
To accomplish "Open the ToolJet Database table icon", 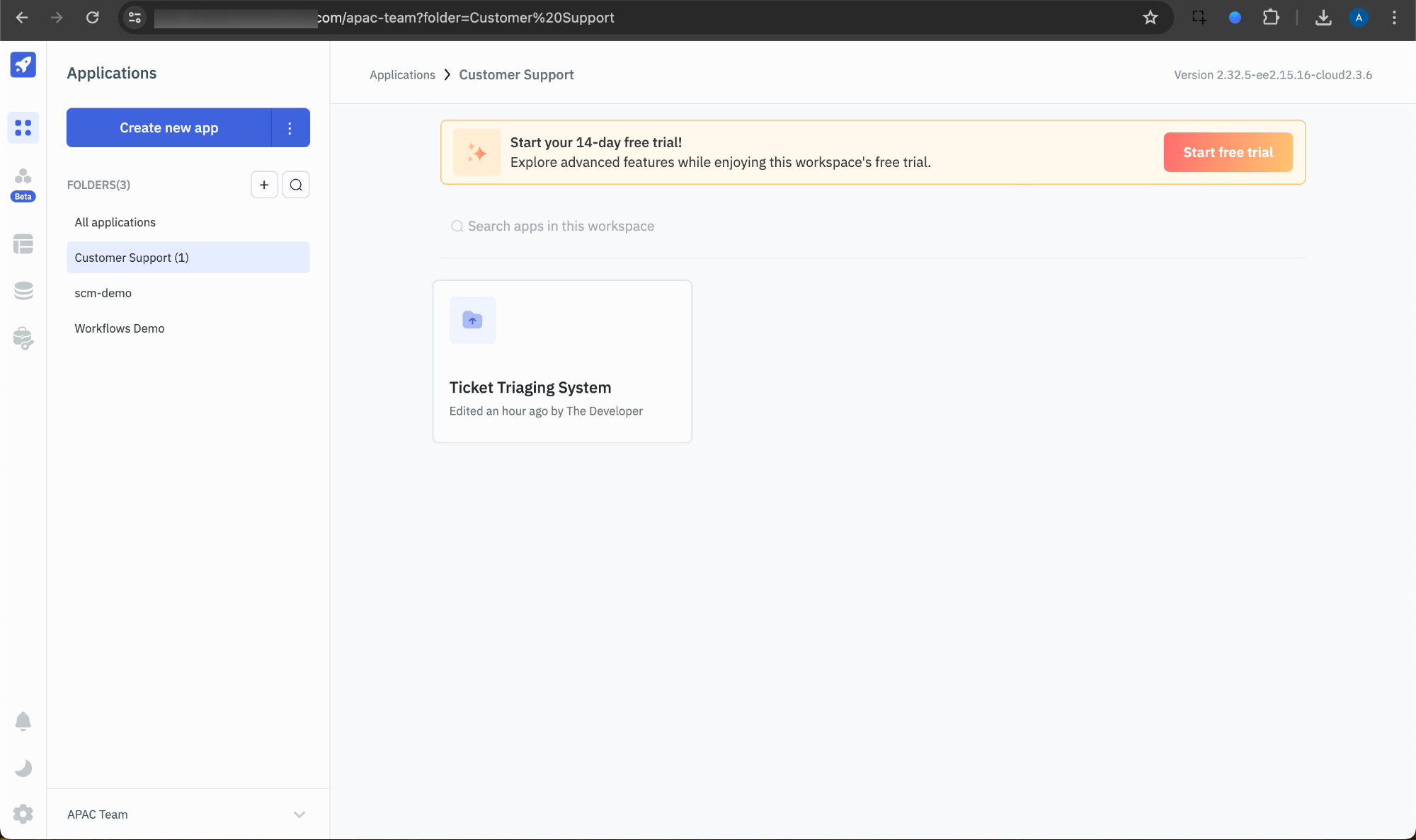I will (23, 244).
